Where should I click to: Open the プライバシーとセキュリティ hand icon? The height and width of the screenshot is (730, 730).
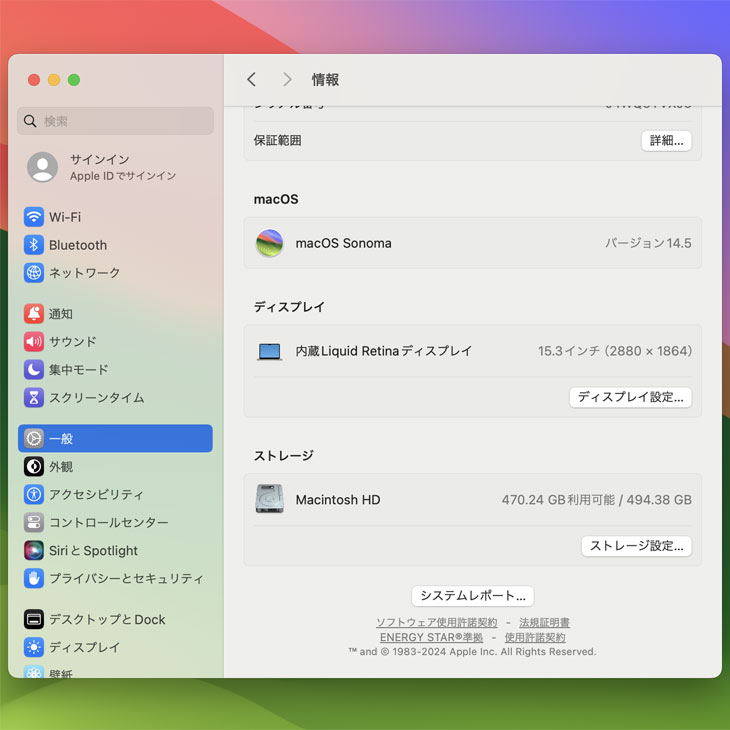tap(34, 578)
